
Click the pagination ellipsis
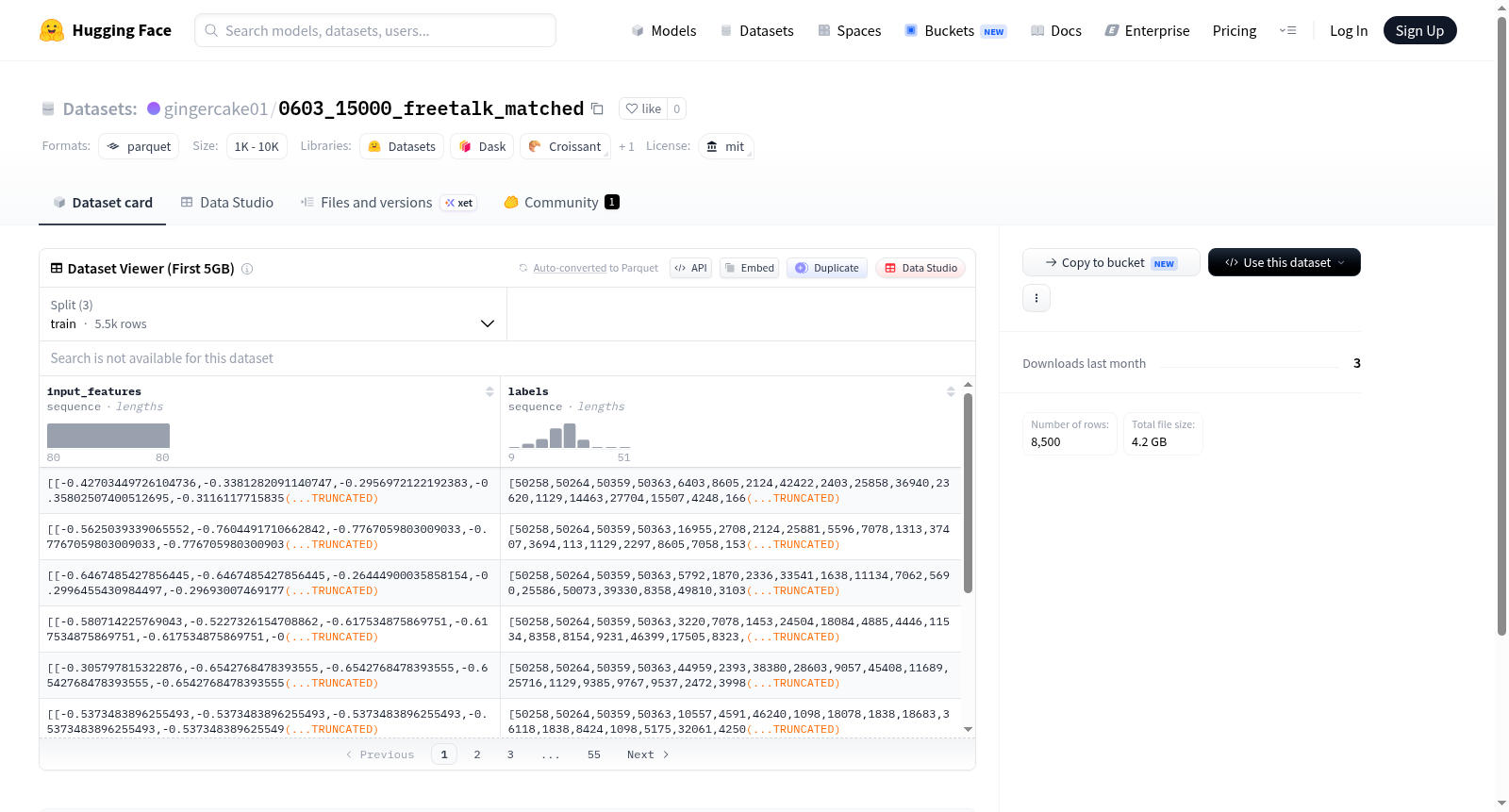pos(551,754)
